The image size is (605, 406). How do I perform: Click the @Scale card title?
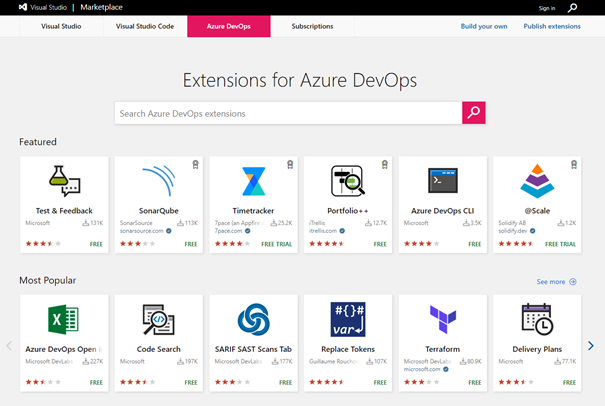[537, 211]
